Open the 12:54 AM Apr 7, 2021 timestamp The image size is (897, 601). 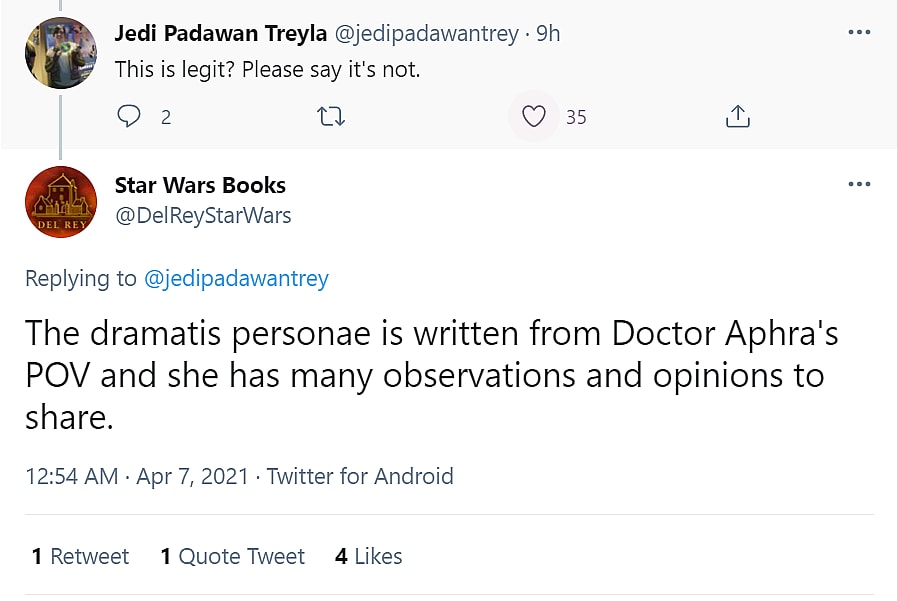(x=136, y=476)
